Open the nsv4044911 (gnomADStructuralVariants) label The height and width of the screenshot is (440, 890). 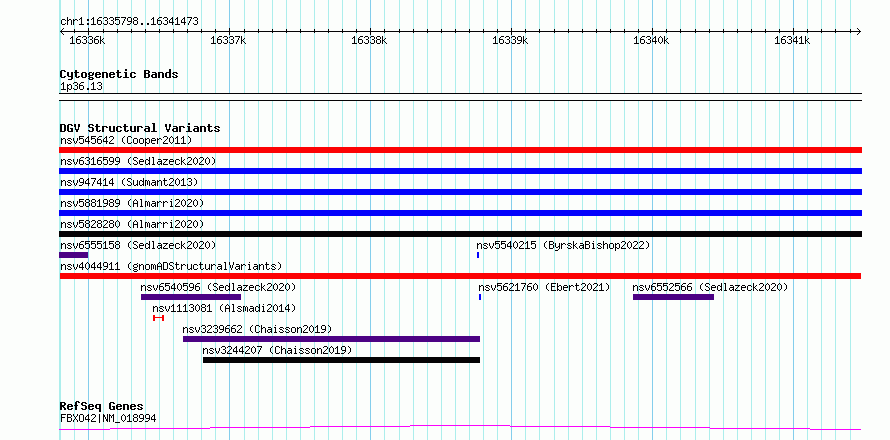[171, 266]
